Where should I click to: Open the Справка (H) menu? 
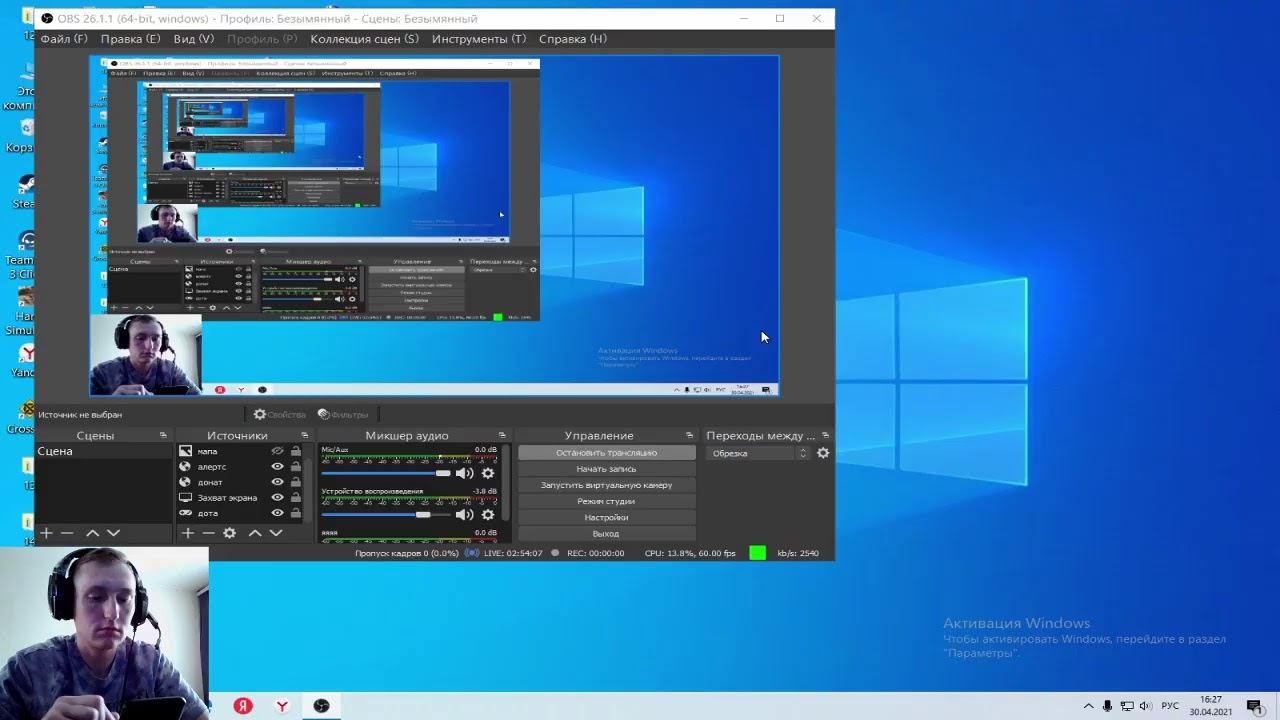coord(573,39)
